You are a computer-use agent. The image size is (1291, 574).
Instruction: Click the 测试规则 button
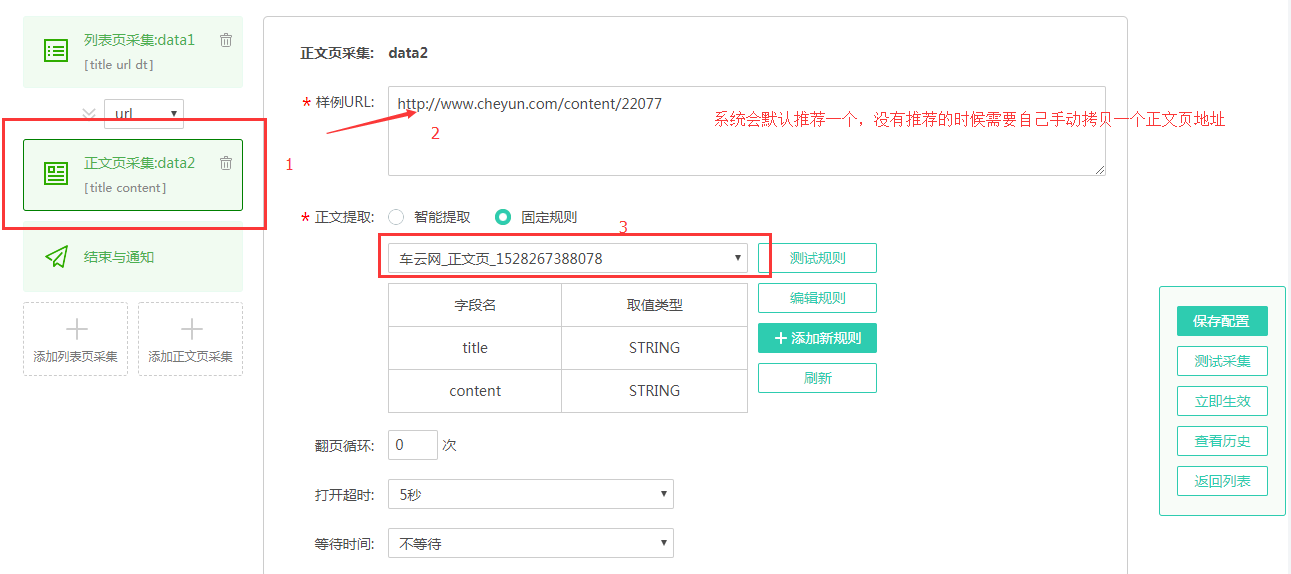click(x=817, y=258)
